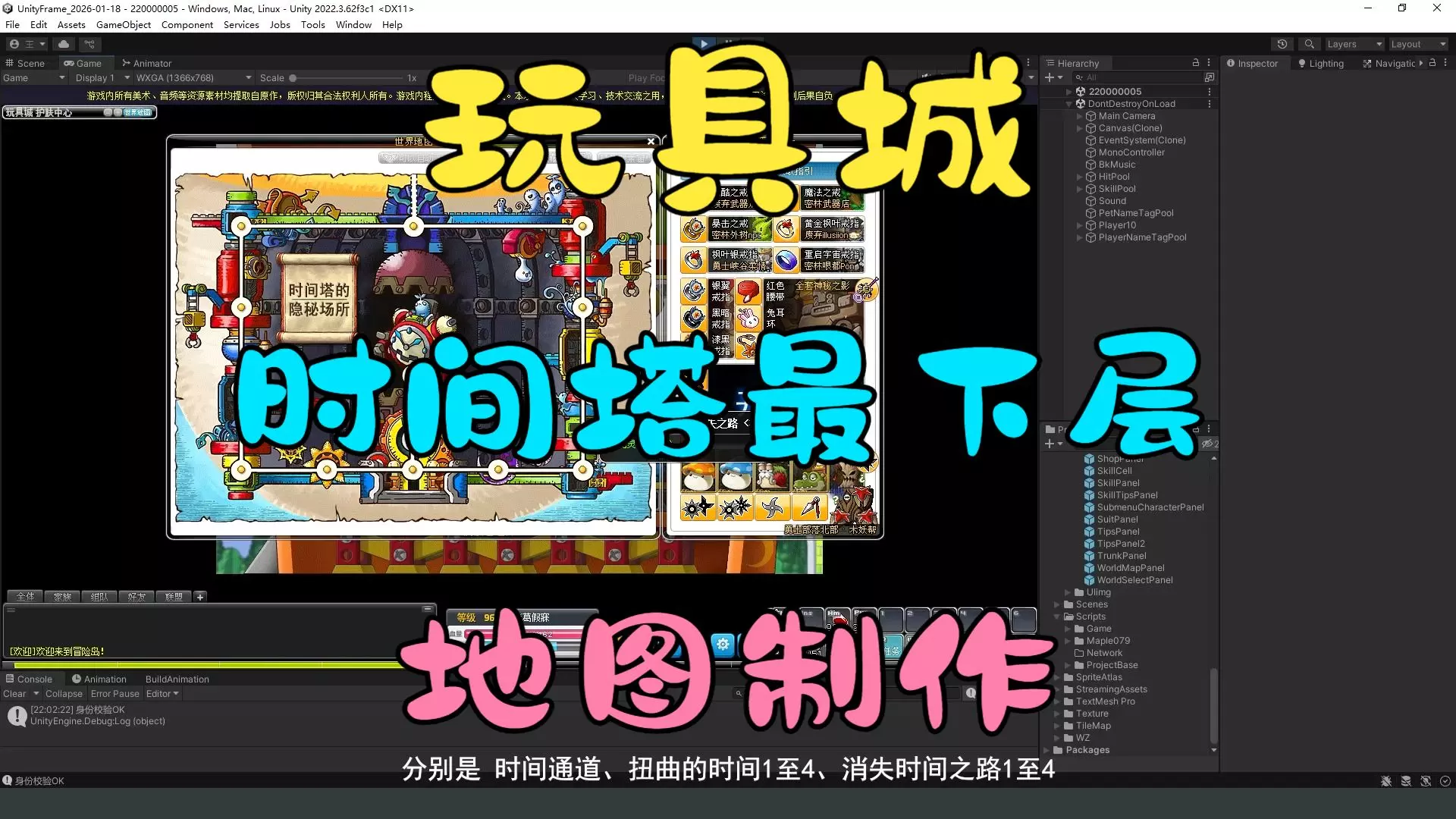Viewport: 1456px width, 819px height.
Task: Lock the Hierarchy panel
Action: click(x=1196, y=63)
